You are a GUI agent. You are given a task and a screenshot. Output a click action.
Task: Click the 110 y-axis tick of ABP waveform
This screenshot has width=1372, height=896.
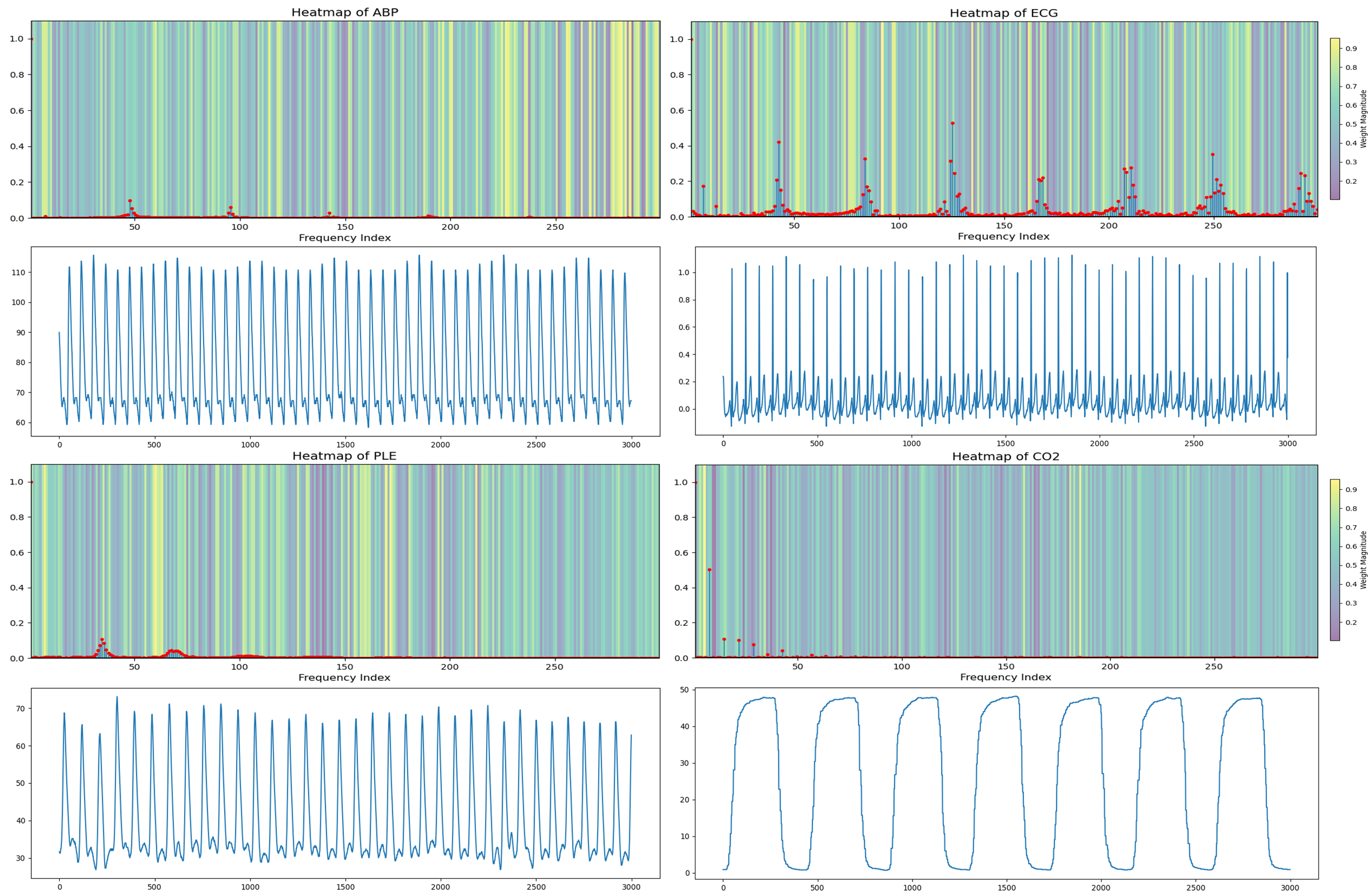[17, 272]
